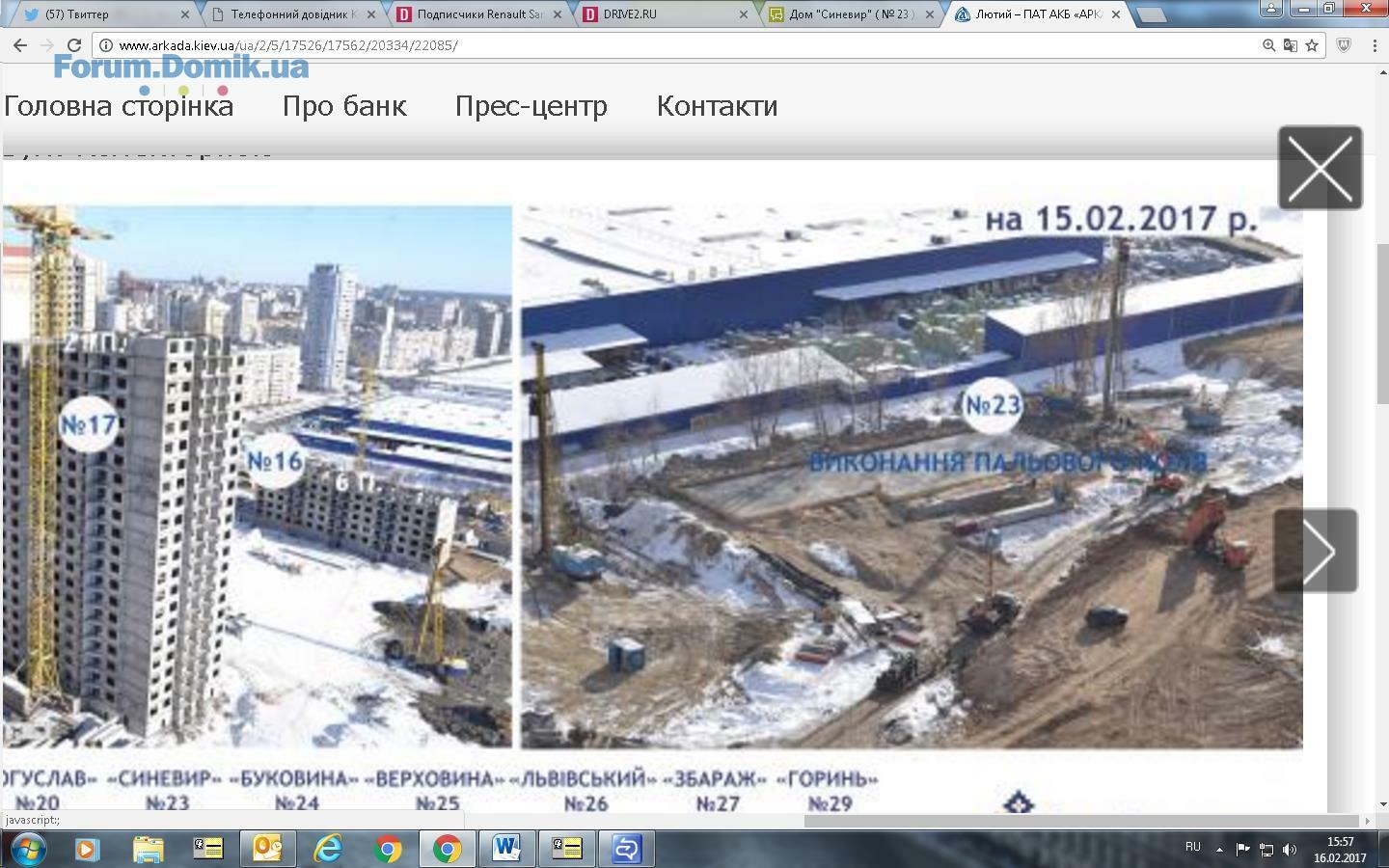Open 'Головна сторінка' menu link
Screen dimensions: 1389x868
point(119,106)
